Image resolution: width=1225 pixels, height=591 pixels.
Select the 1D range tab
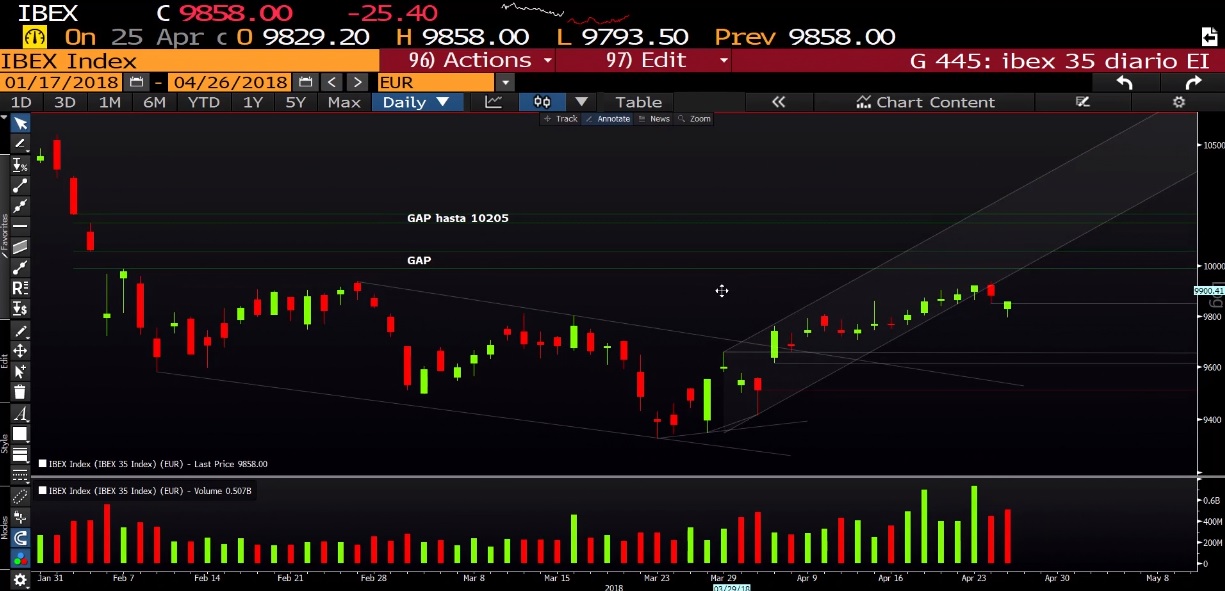point(21,102)
